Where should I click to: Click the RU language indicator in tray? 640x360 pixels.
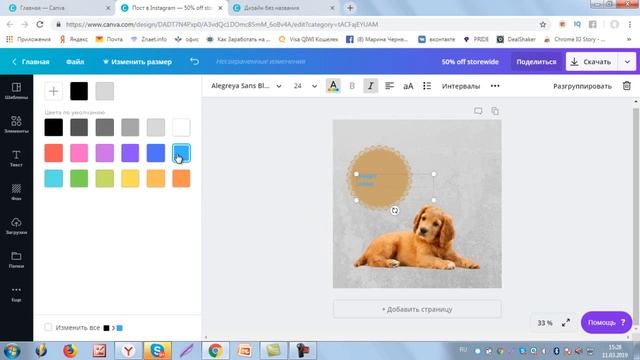pyautogui.click(x=463, y=350)
